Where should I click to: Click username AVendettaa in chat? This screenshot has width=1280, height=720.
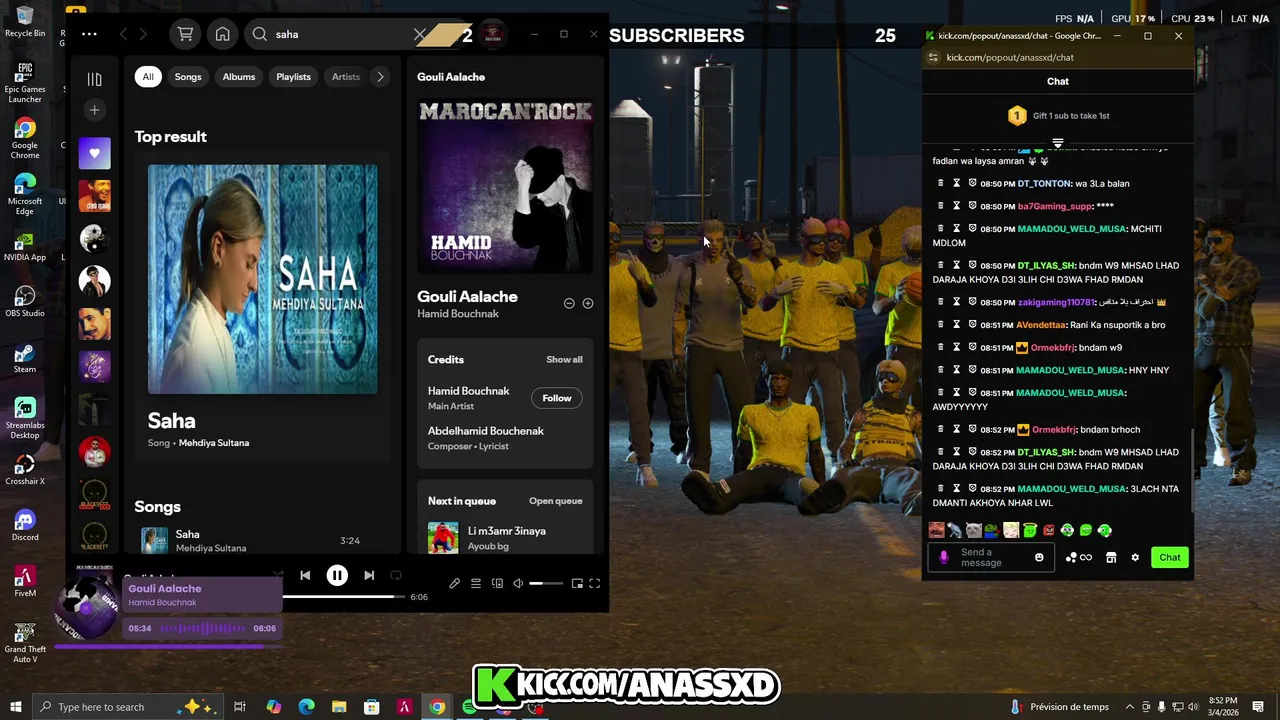(x=1041, y=325)
